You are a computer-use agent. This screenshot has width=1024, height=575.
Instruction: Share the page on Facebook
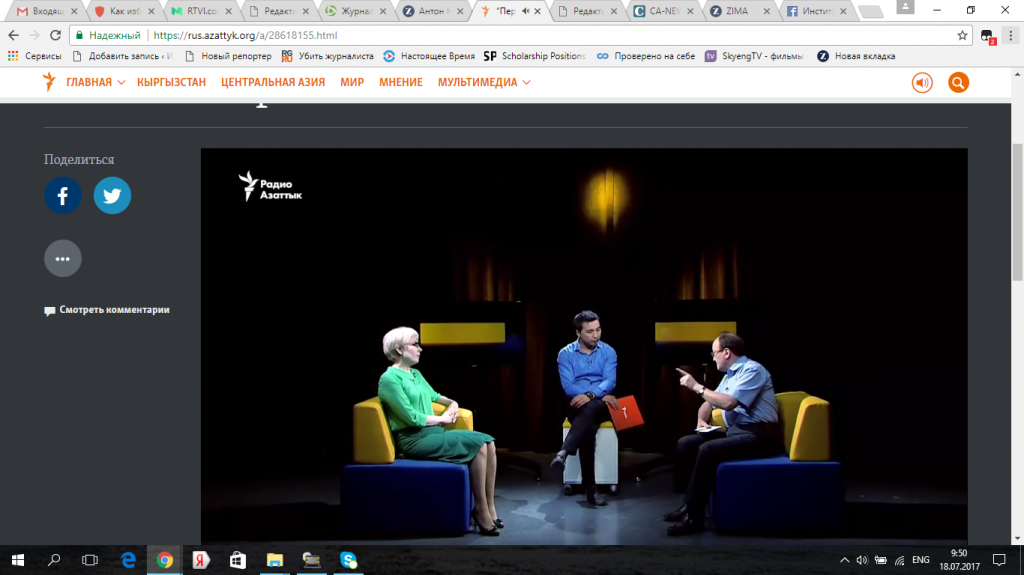tap(62, 196)
